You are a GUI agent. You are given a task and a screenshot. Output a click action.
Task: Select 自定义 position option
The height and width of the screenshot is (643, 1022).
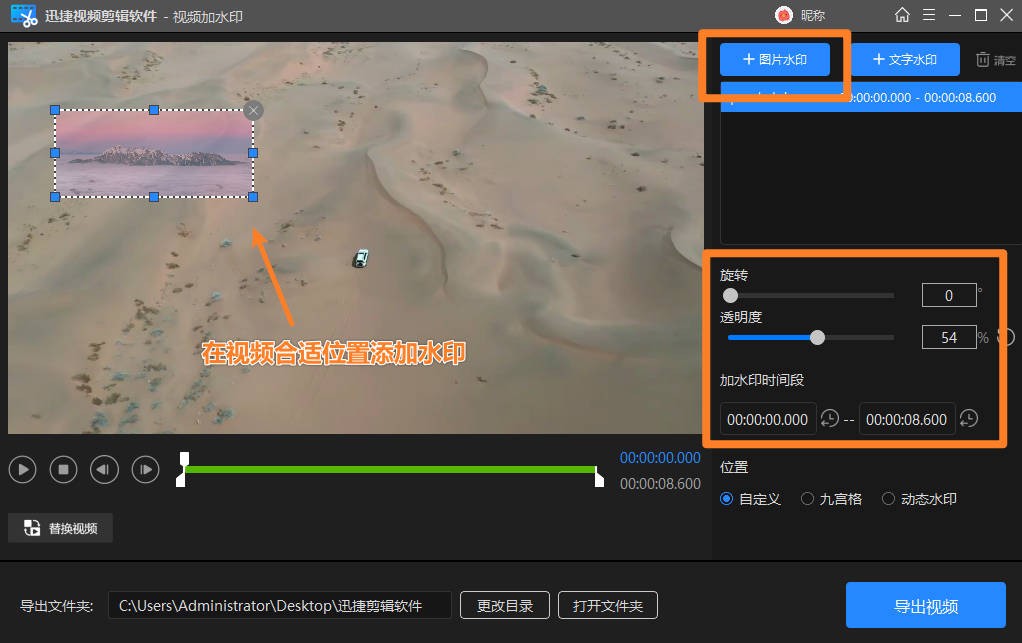point(727,499)
